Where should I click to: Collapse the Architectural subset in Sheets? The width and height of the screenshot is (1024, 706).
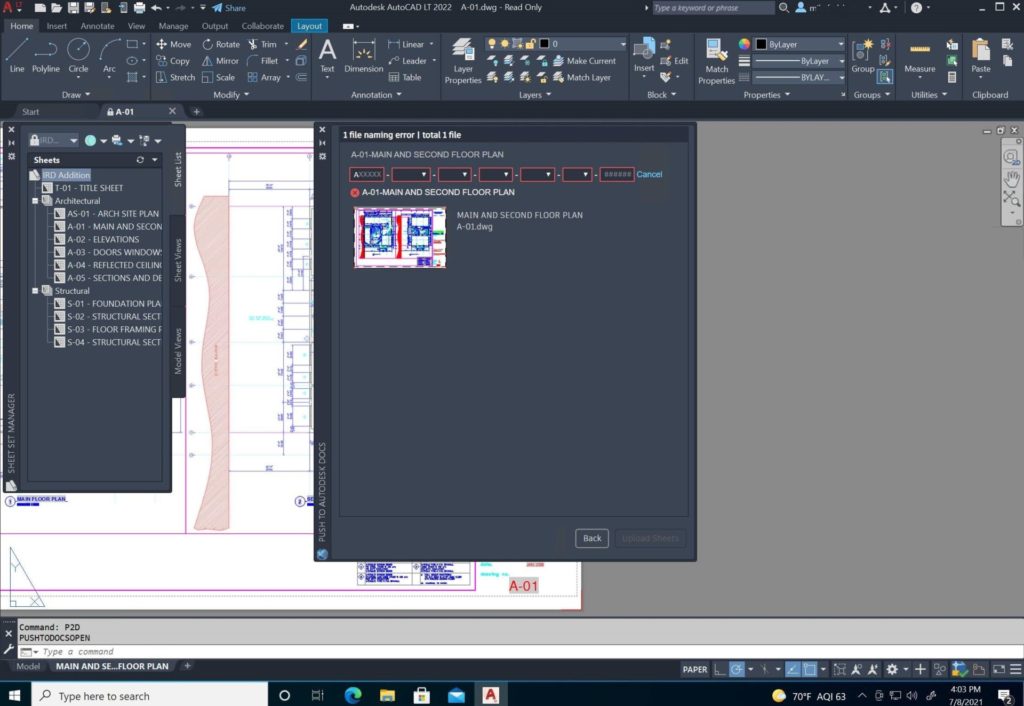point(35,201)
